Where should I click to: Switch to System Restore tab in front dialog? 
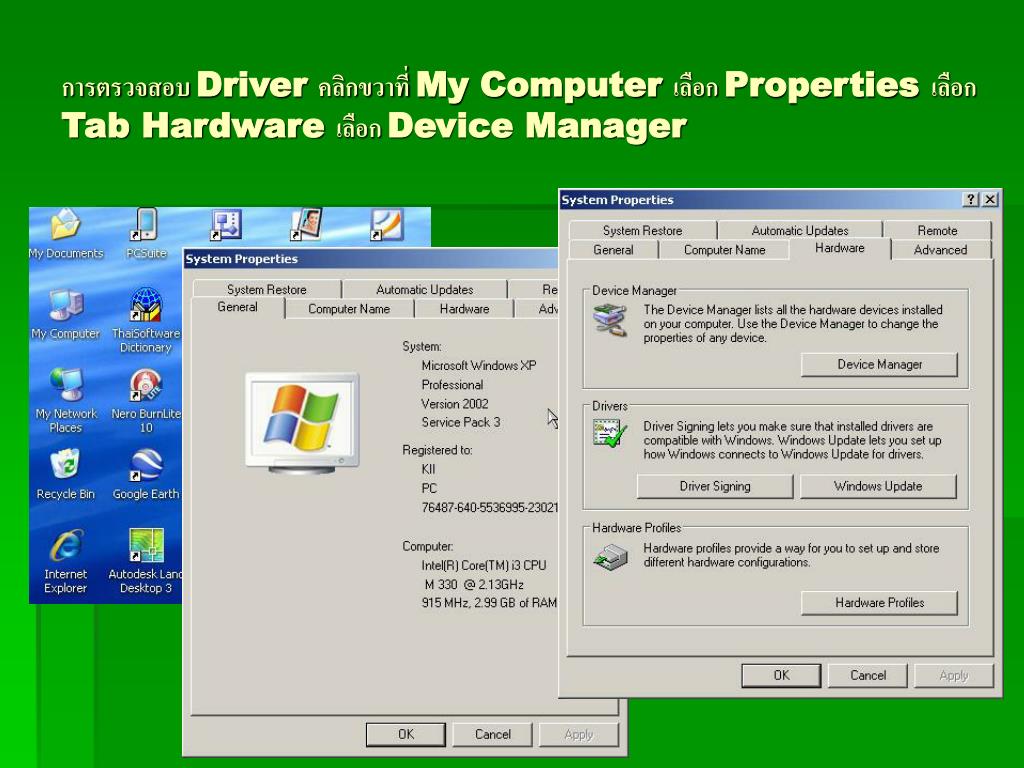(x=642, y=231)
